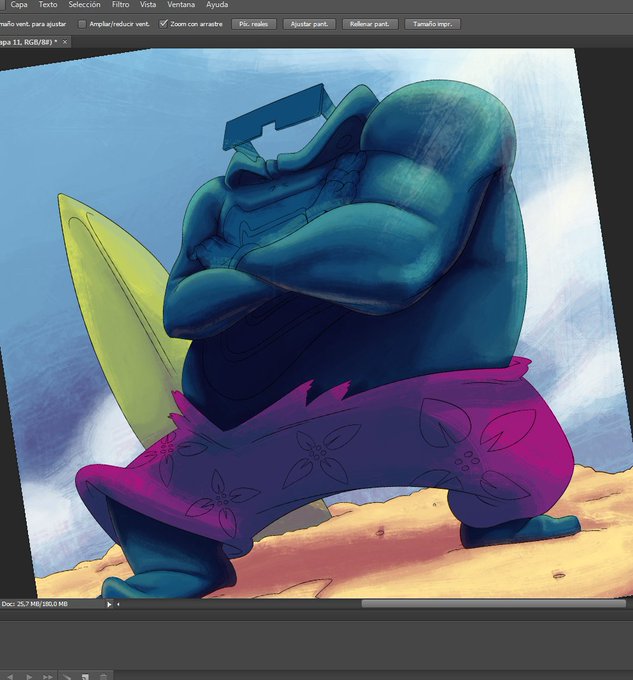Go to the previous frame

[x=10, y=677]
